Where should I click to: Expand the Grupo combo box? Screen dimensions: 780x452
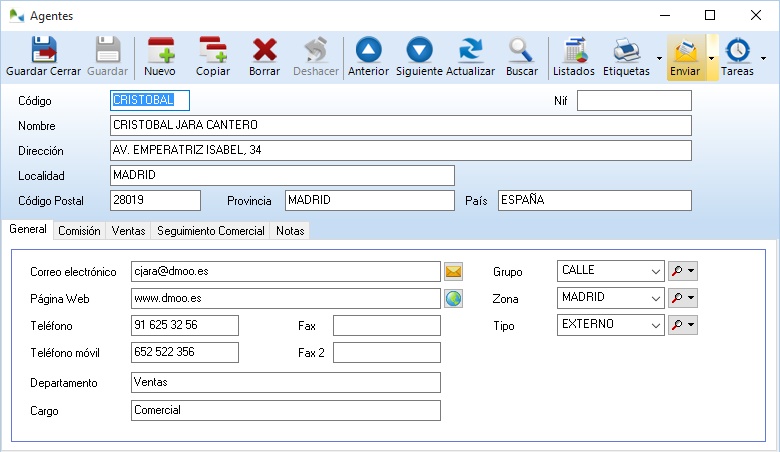[x=655, y=272]
